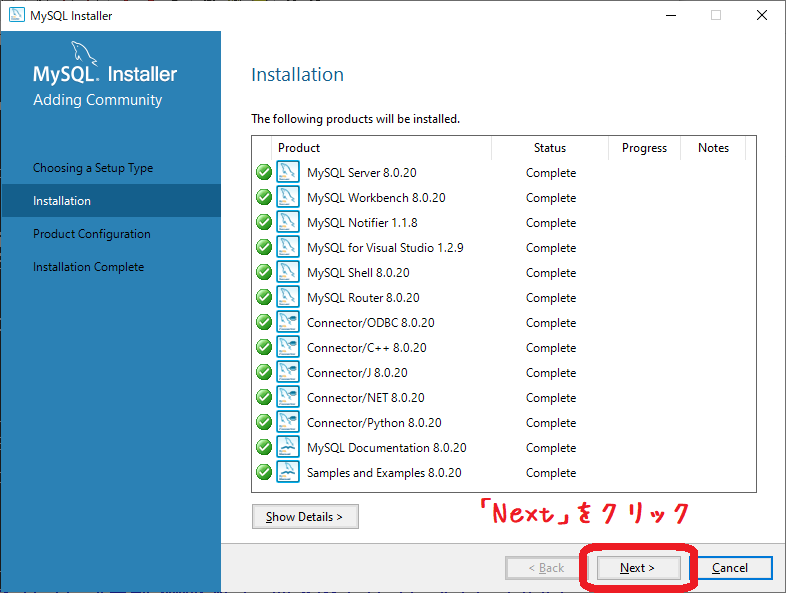Click the MySQL Shell 8.0.20 product icon

[x=288, y=272]
